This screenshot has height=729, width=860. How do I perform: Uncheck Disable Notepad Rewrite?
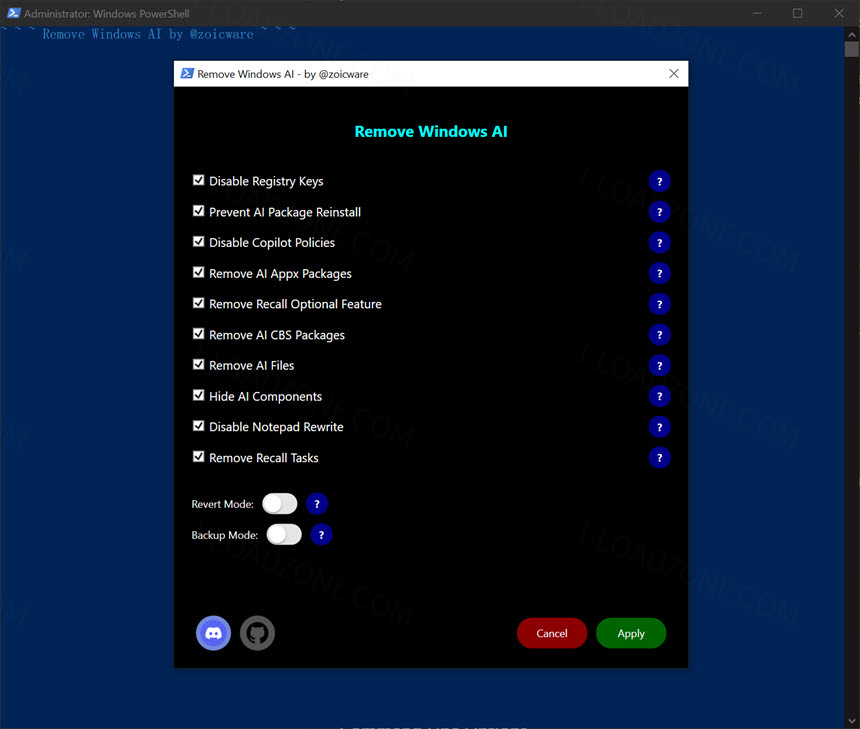[199, 426]
